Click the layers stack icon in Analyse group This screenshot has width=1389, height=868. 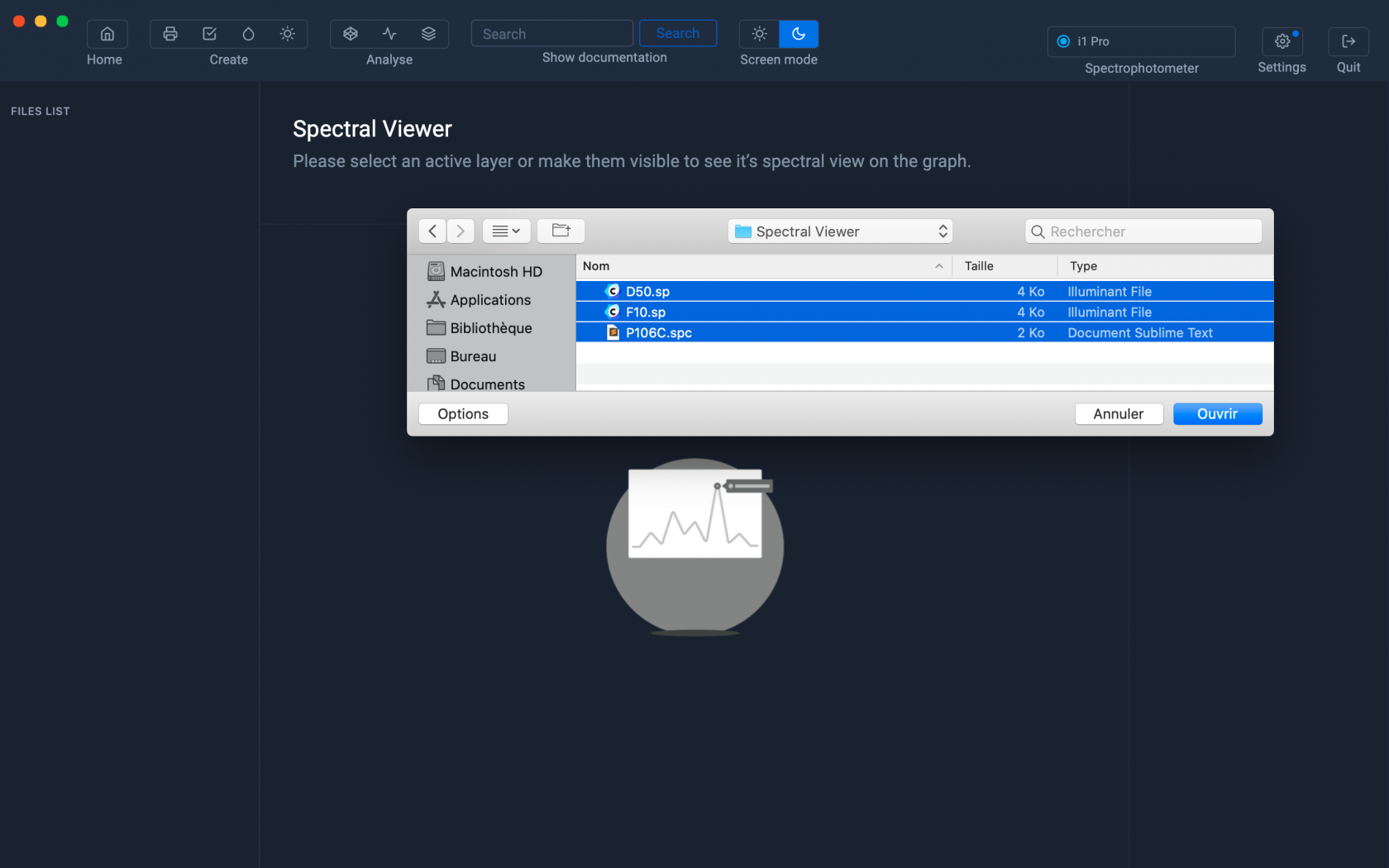428,34
